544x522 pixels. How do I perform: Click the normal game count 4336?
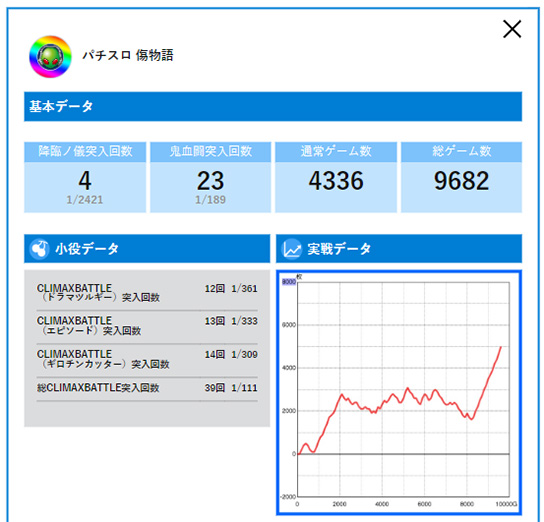click(336, 181)
